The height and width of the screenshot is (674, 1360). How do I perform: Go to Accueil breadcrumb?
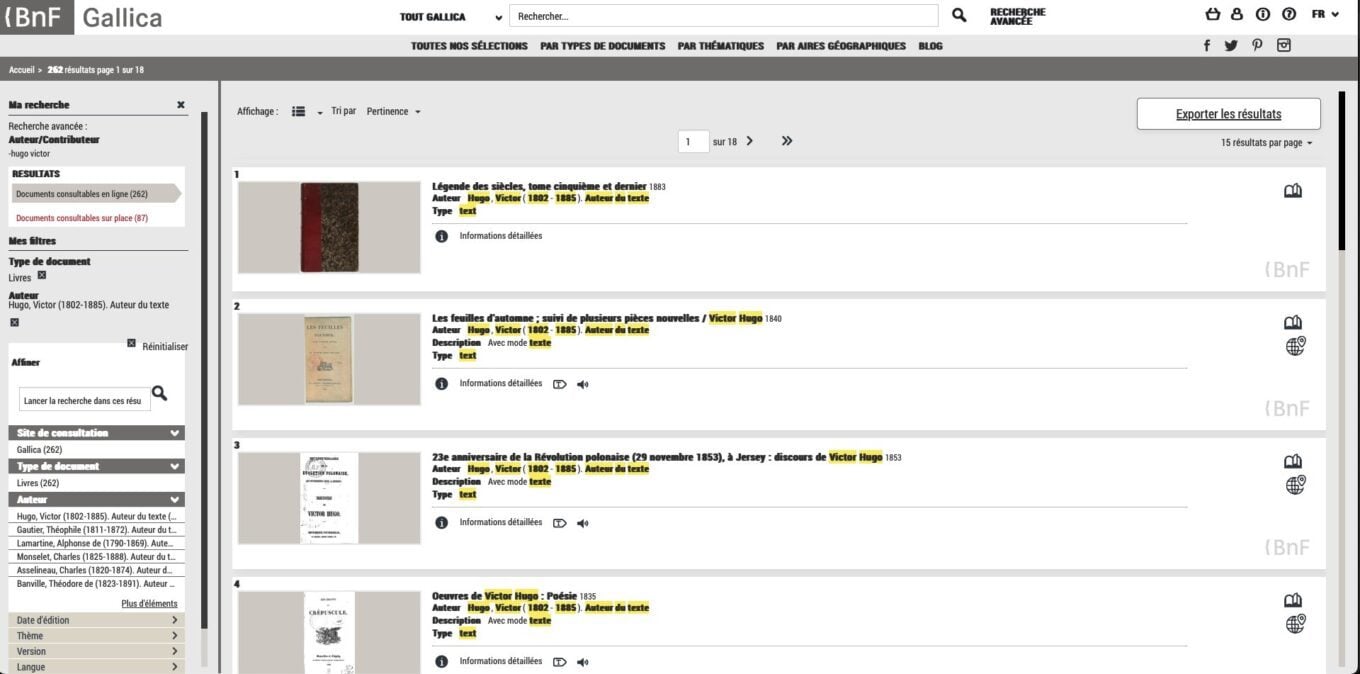(21, 70)
